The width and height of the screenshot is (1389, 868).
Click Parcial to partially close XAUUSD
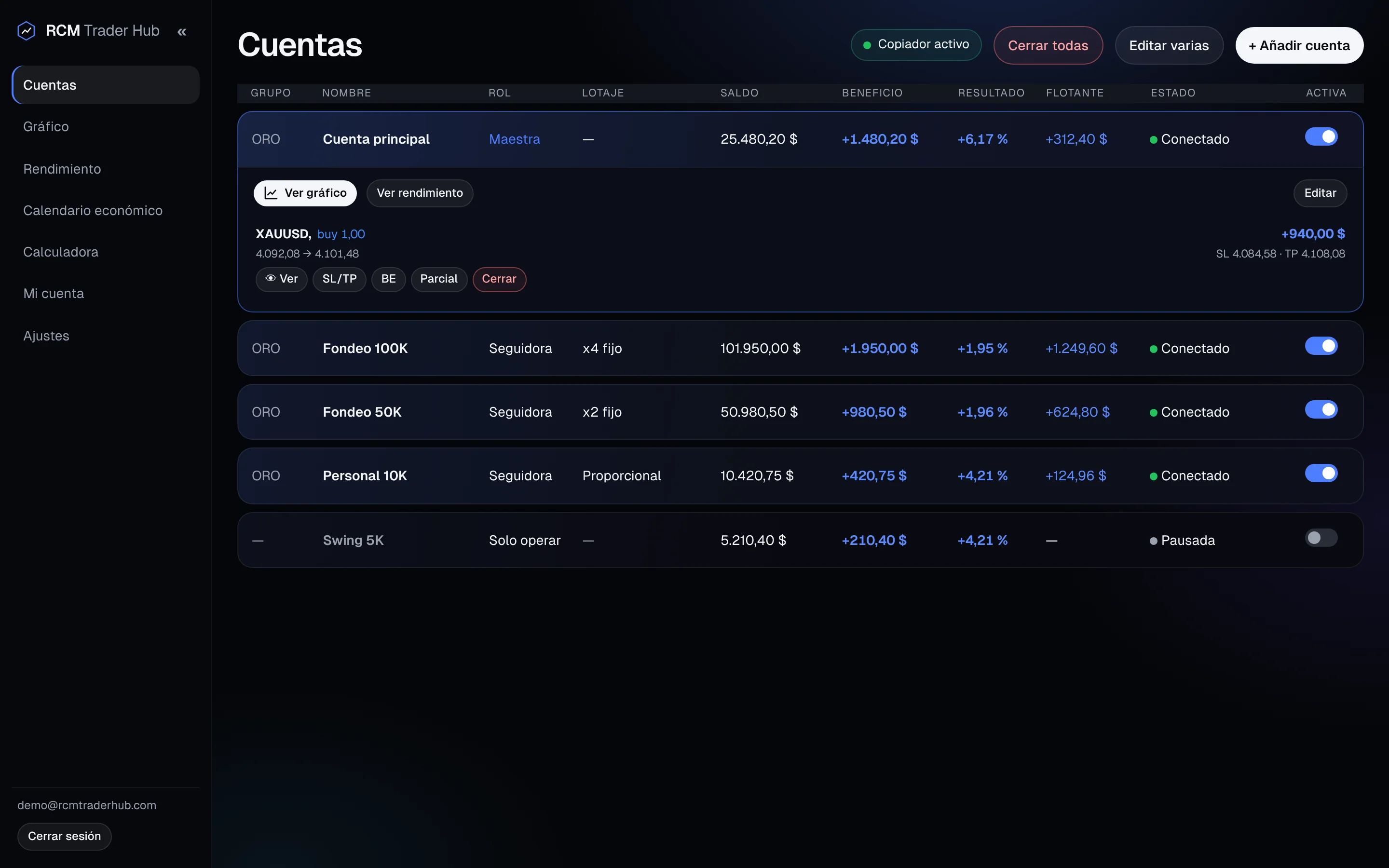point(438,279)
